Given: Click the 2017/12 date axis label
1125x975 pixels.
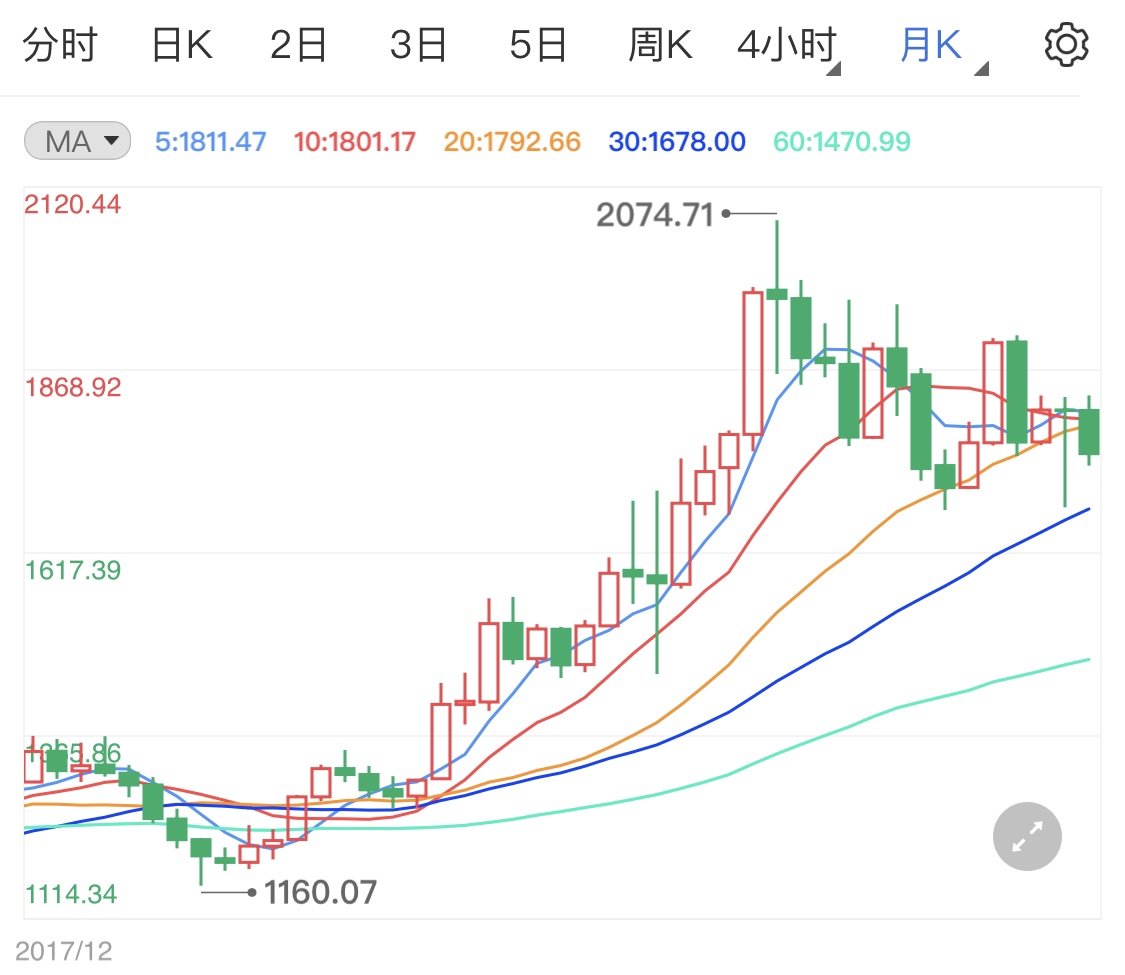Looking at the screenshot, I should click(63, 948).
